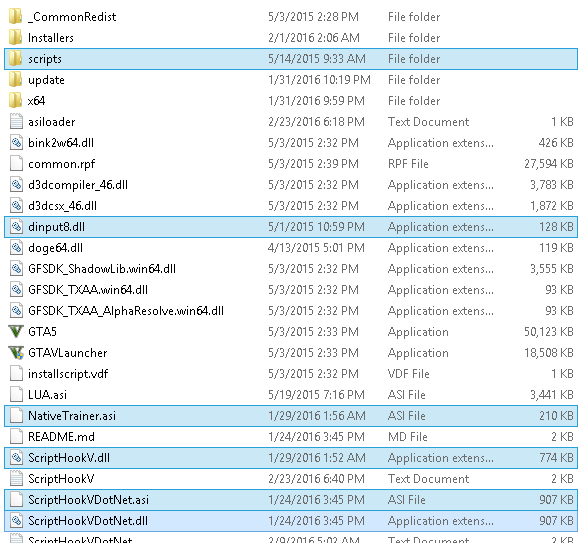
Task: Click the README.md file name
Action: 61,436
